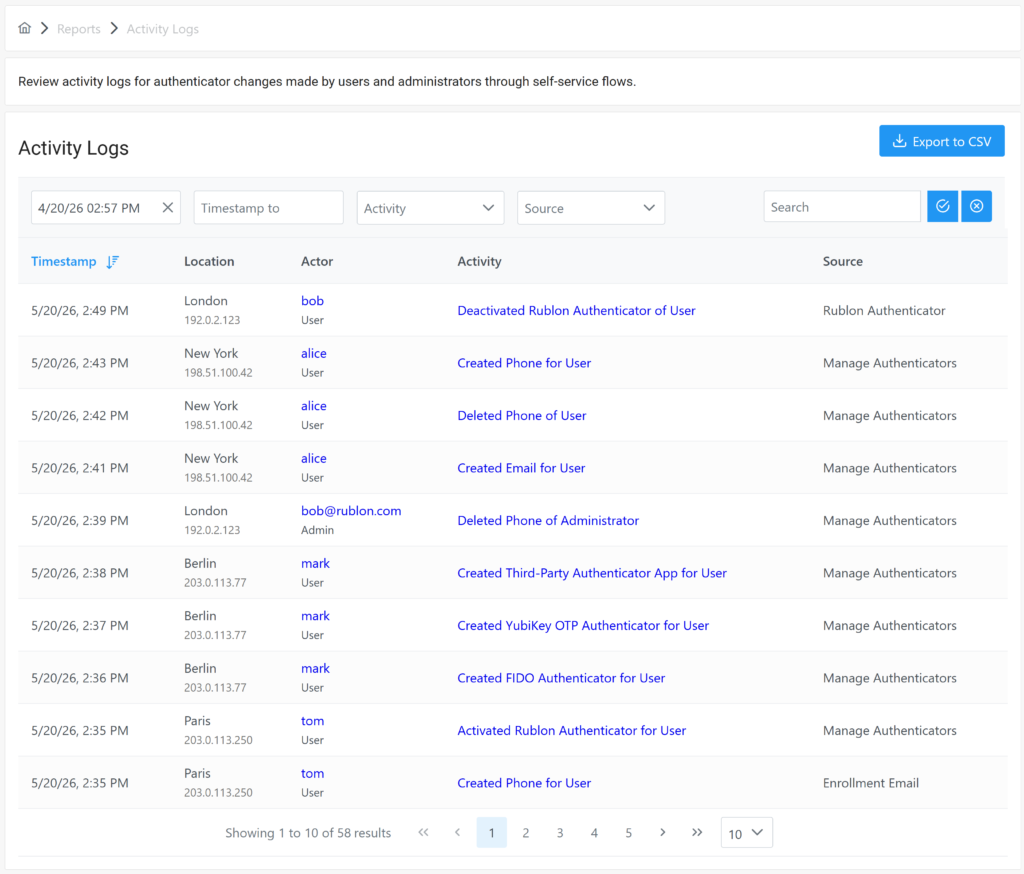Open actor tom in Manage Authenticators row
The height and width of the screenshot is (874, 1024).
tap(312, 720)
